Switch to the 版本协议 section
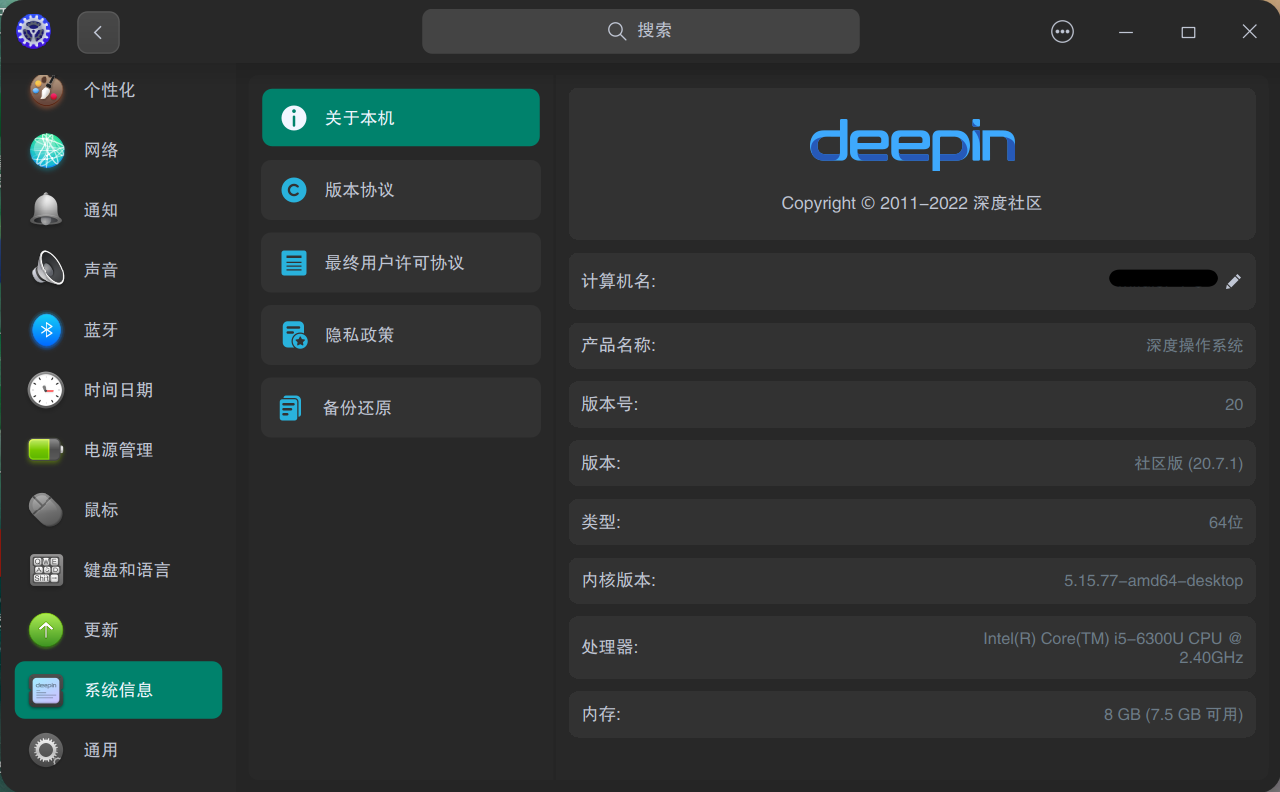1280x792 pixels. coord(400,190)
